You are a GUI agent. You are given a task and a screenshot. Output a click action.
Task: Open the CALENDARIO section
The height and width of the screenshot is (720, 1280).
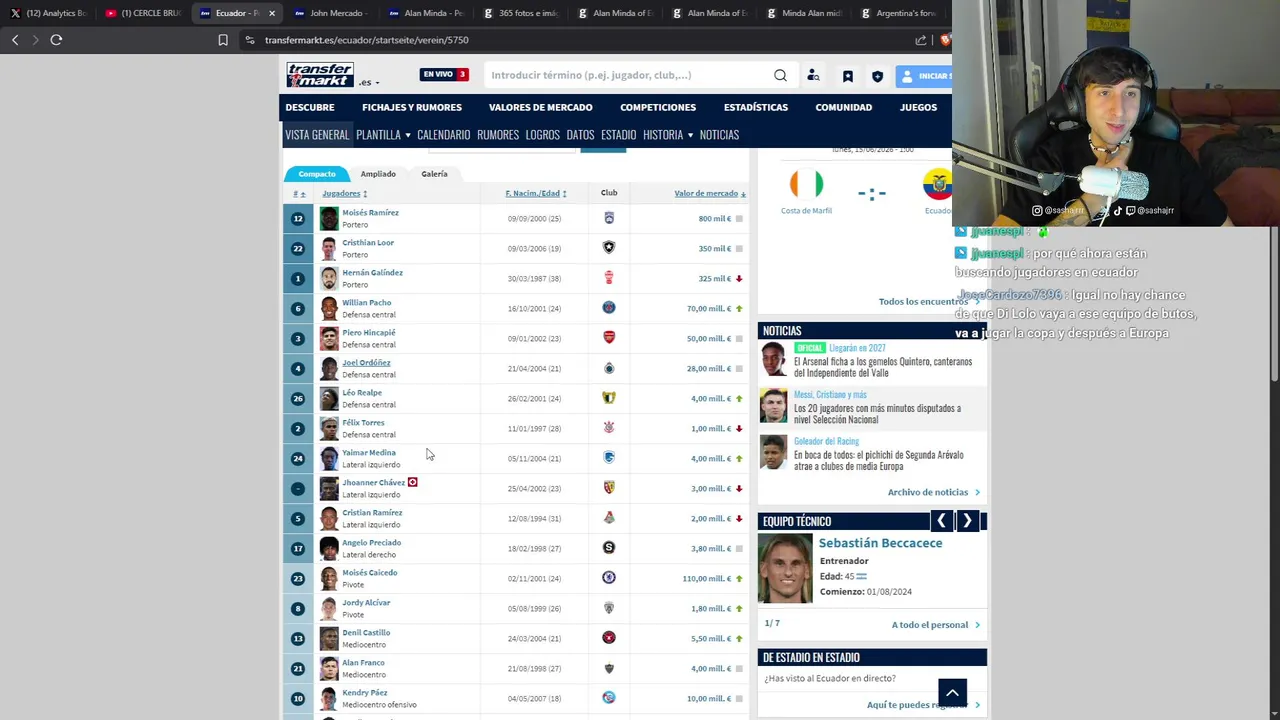[x=444, y=135]
